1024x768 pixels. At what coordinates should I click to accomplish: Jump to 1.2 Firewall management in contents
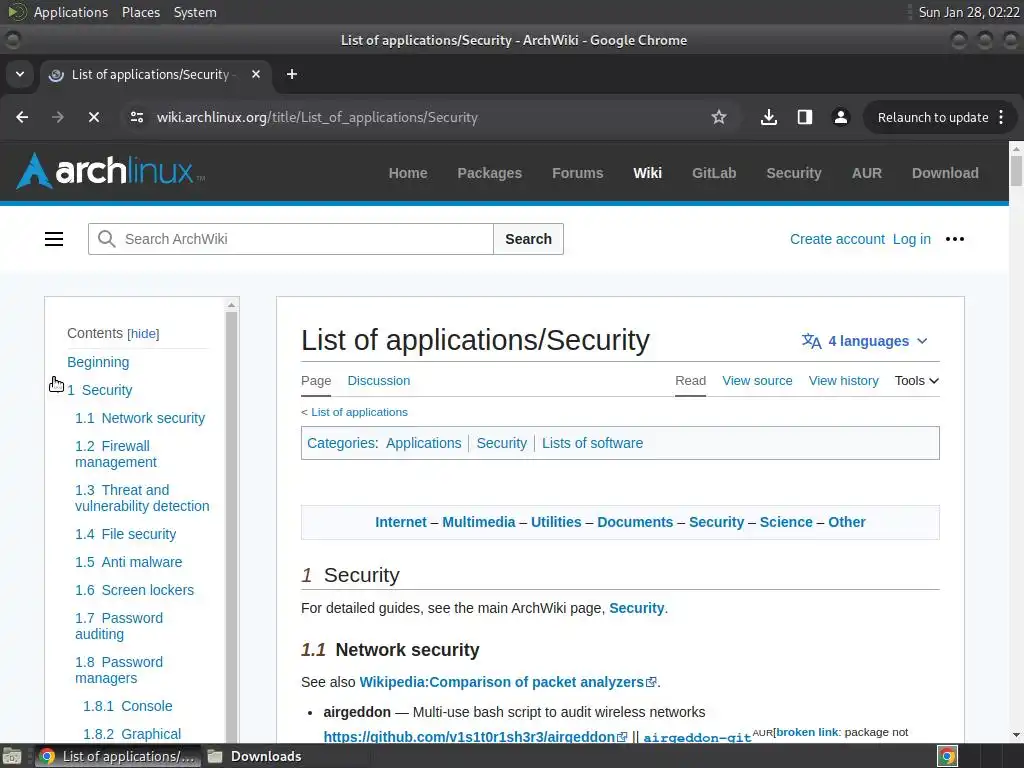(x=116, y=454)
